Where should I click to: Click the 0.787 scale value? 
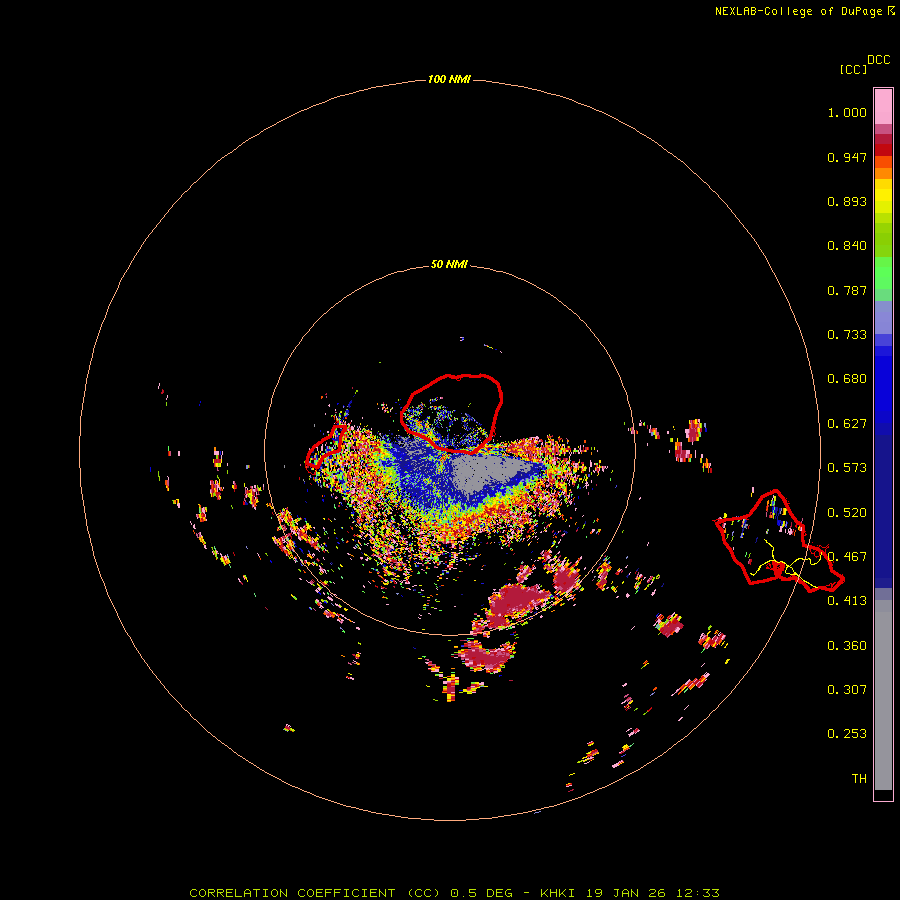point(847,290)
